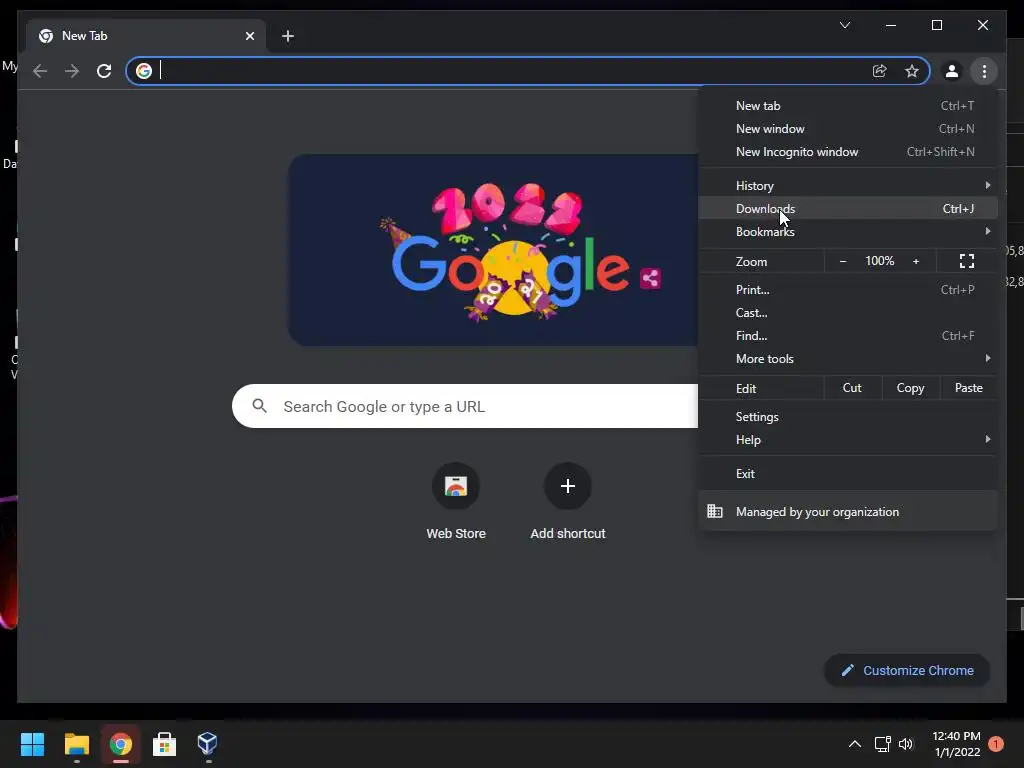Choose Print... from the menu
Image resolution: width=1024 pixels, height=768 pixels.
click(x=848, y=289)
